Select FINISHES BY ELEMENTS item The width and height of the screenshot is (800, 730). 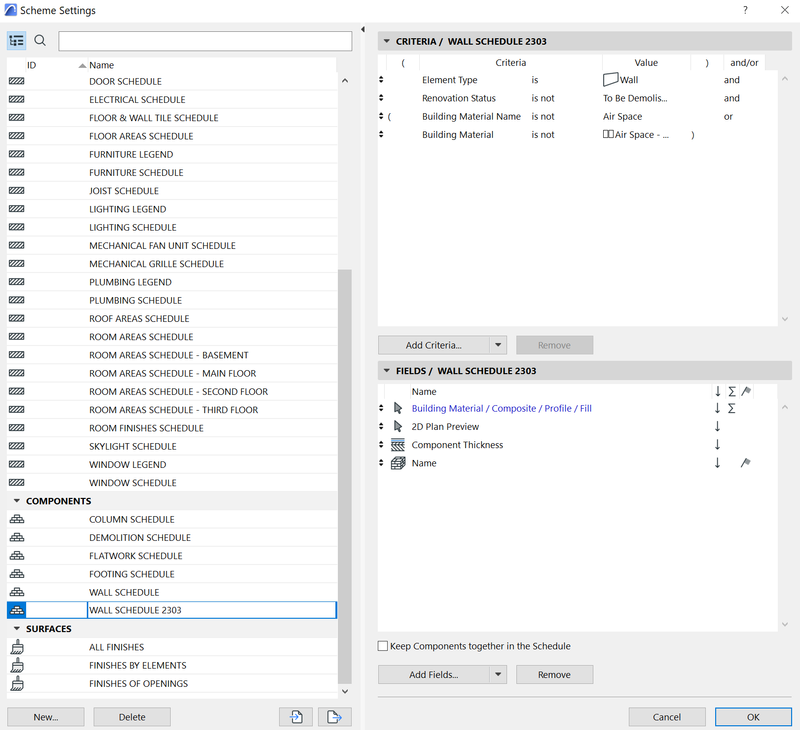[172, 665]
